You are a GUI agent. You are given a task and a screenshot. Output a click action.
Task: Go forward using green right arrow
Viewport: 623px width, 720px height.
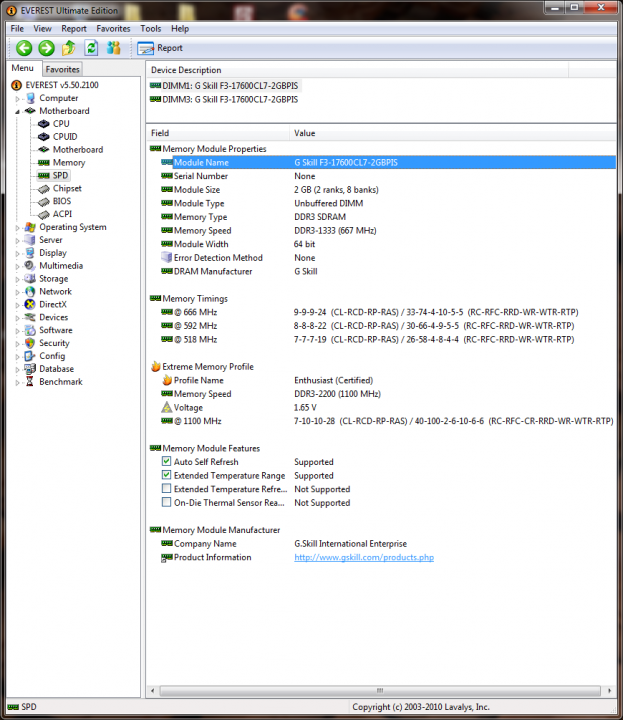pos(46,48)
